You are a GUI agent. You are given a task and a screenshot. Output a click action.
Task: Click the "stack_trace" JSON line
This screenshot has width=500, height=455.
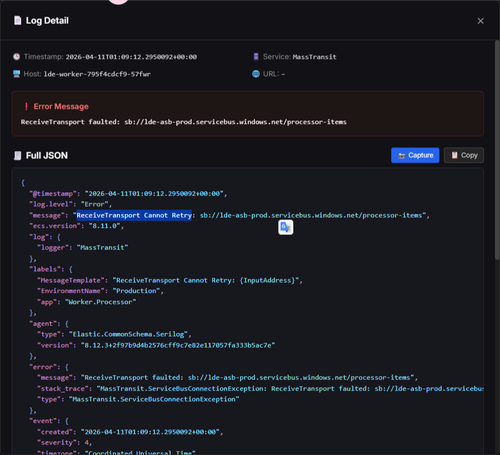coord(260,389)
